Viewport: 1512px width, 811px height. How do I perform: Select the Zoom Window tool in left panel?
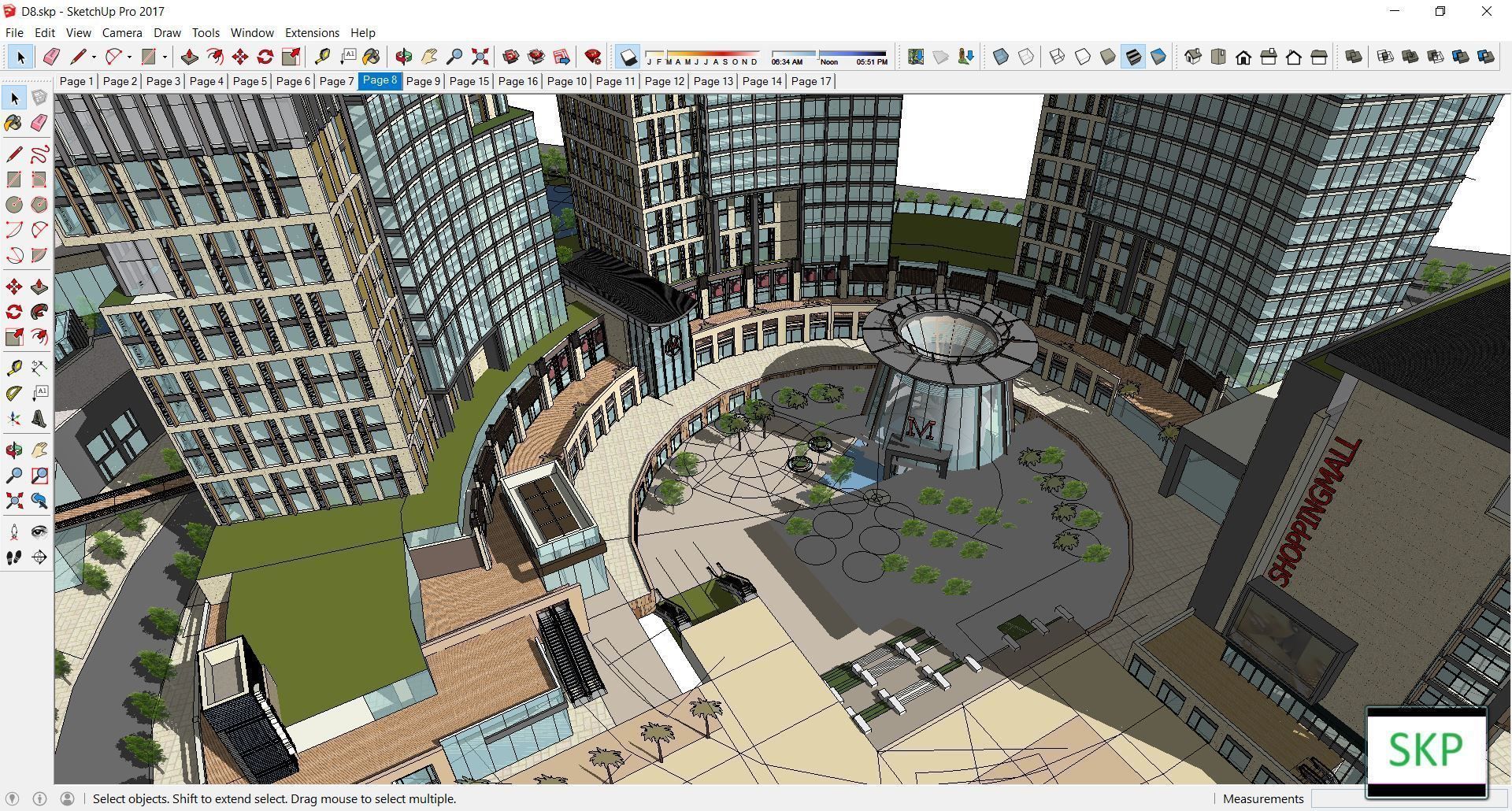pos(39,475)
